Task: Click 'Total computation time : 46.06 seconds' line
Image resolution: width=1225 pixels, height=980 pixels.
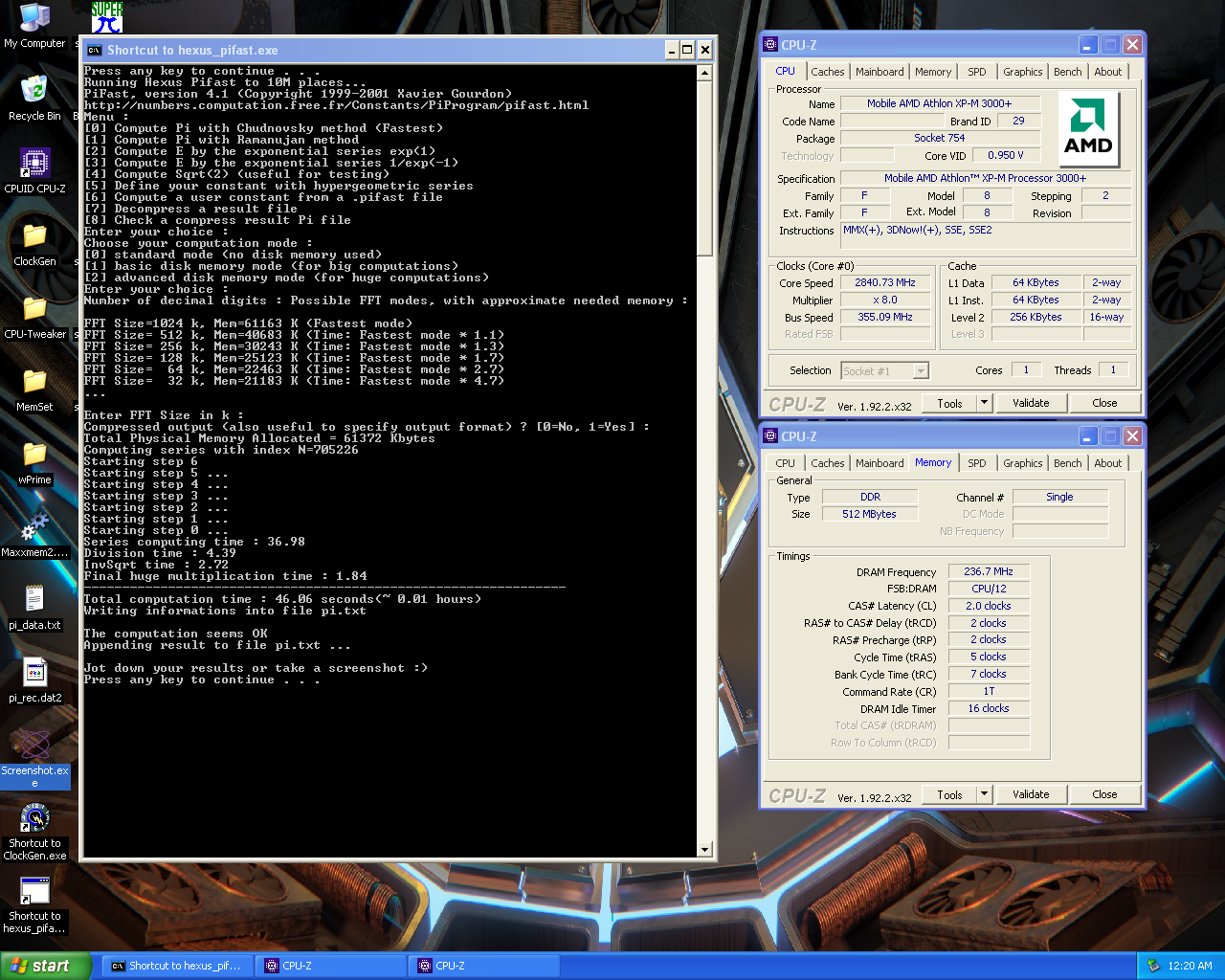Action: (282, 599)
